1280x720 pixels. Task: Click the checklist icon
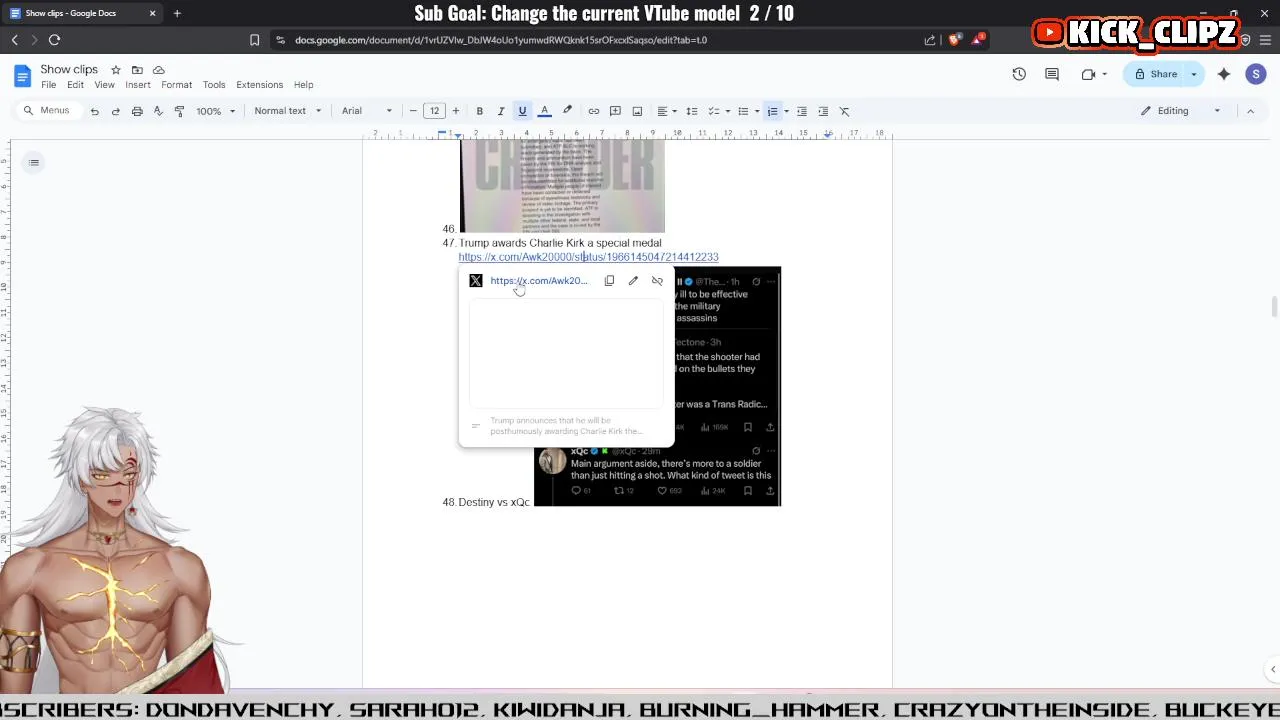point(714,111)
